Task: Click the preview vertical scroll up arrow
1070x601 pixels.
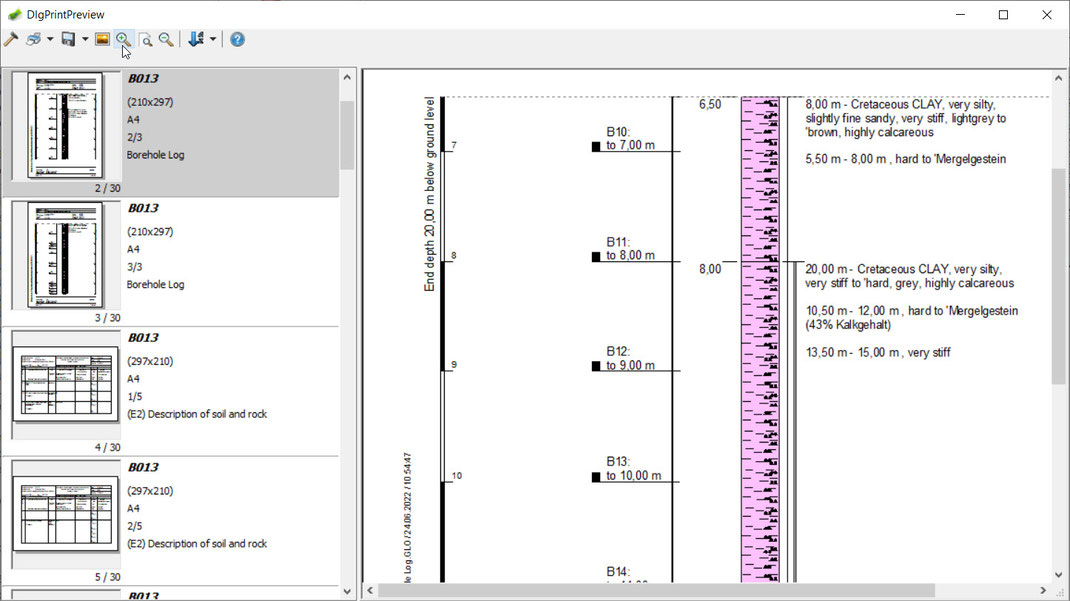Action: pyautogui.click(x=1058, y=78)
